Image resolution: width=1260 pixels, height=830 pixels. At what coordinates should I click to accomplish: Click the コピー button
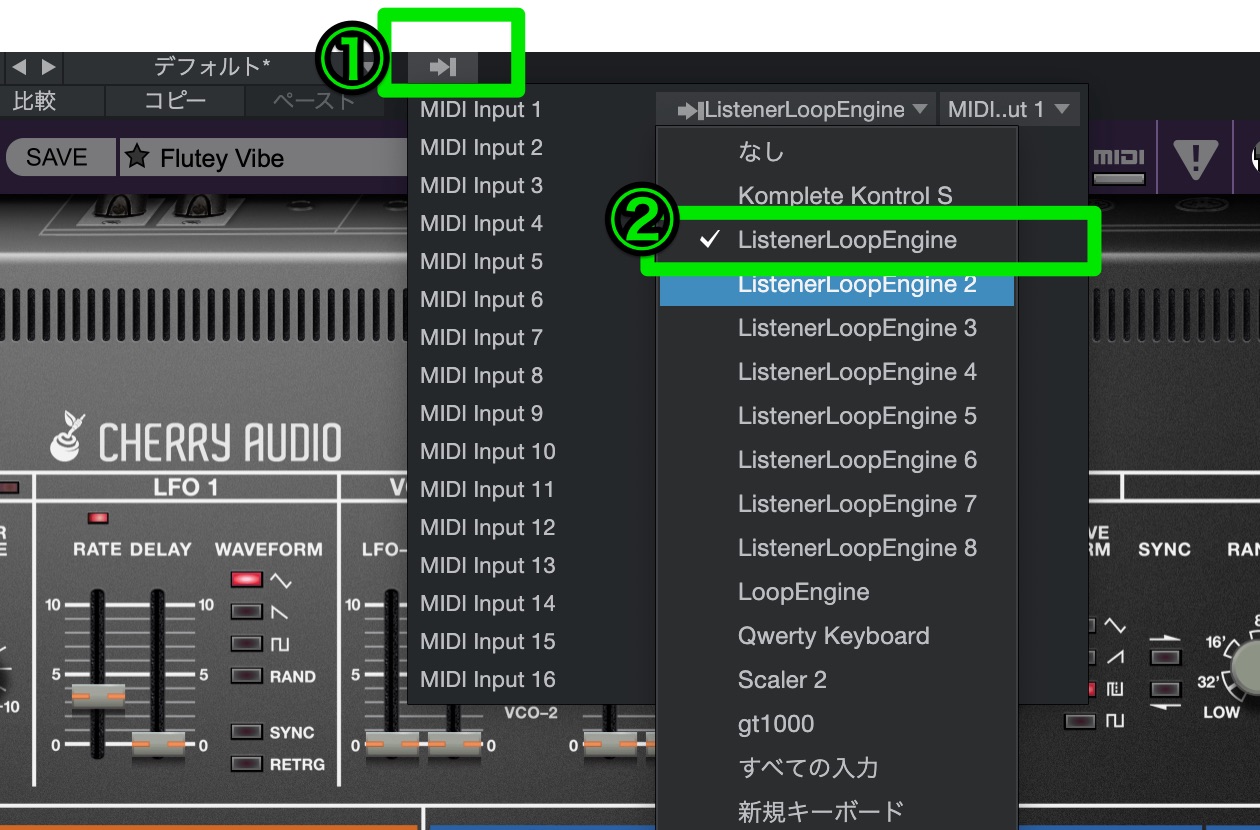click(x=175, y=101)
